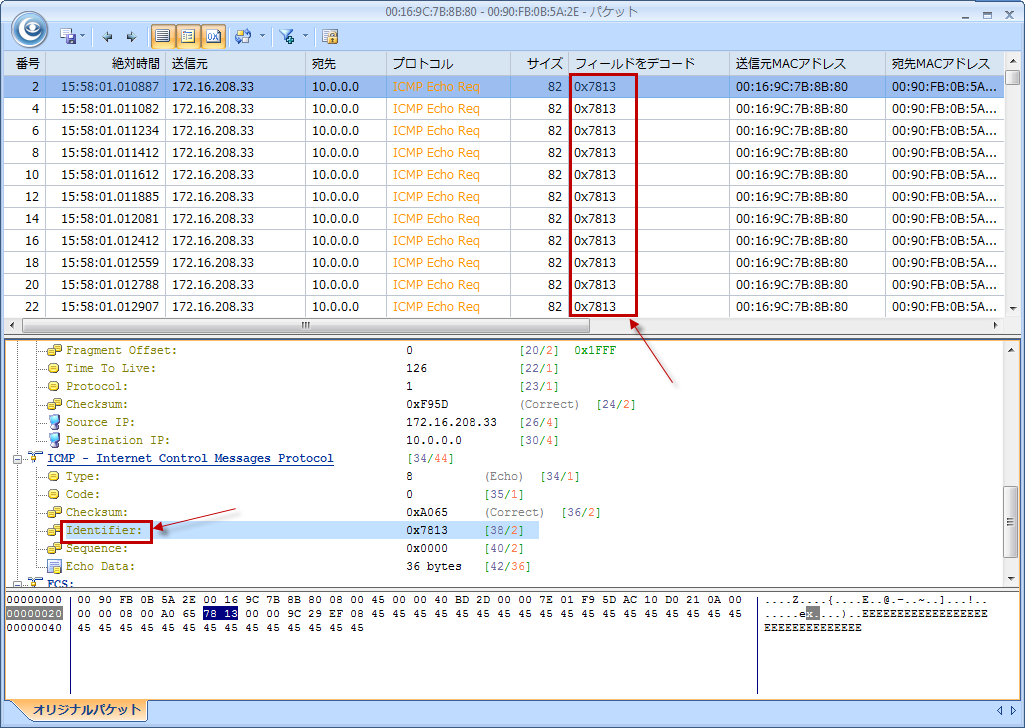Select the Sequence field in decode tree
The height and width of the screenshot is (728, 1025).
coord(96,548)
